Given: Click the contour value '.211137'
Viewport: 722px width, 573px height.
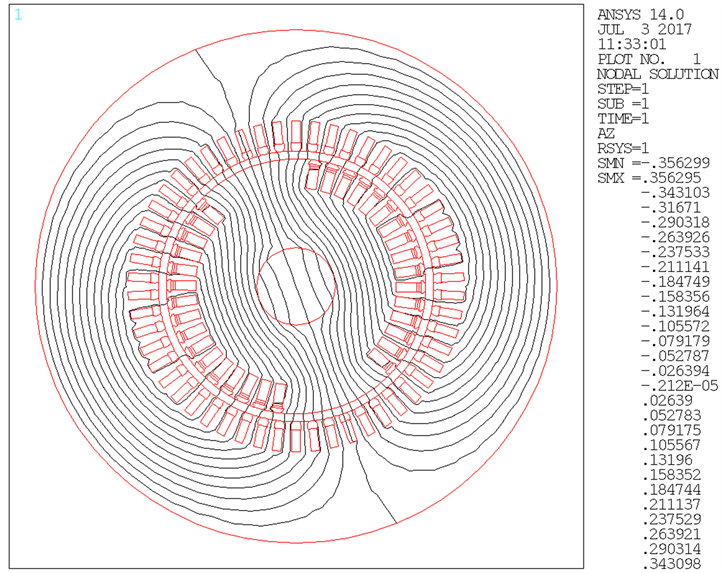Looking at the screenshot, I should coord(672,504).
